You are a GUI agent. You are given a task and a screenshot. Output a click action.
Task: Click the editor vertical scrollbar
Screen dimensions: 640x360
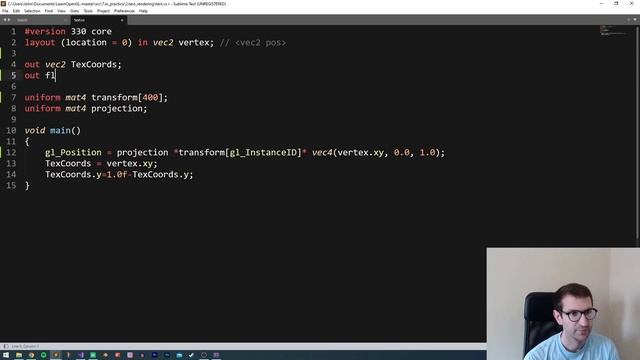[638, 133]
